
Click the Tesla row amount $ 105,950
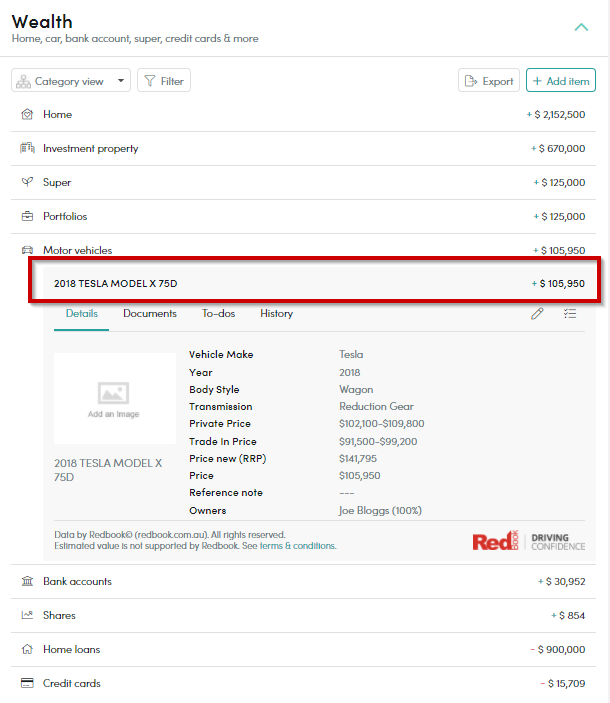click(558, 283)
